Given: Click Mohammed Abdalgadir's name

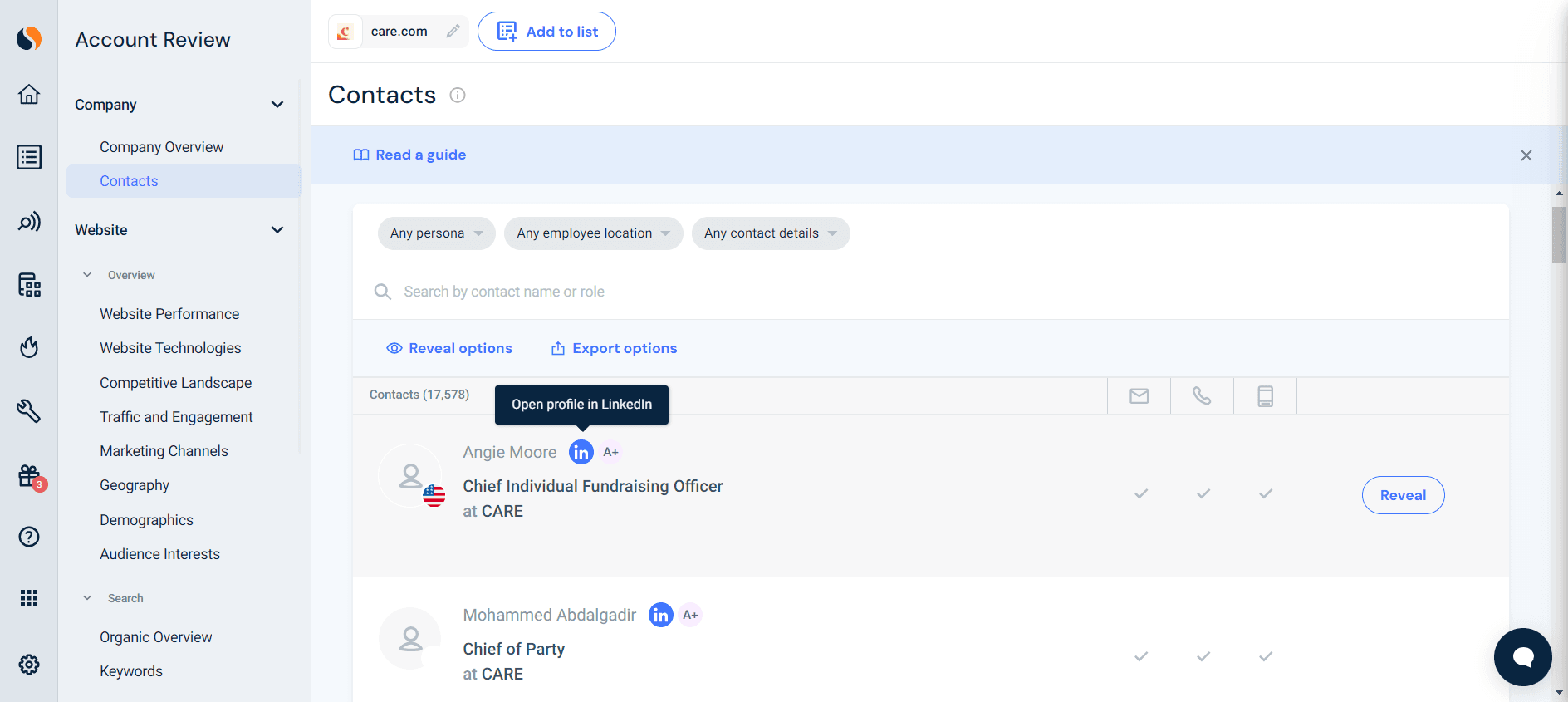Looking at the screenshot, I should [x=550, y=615].
